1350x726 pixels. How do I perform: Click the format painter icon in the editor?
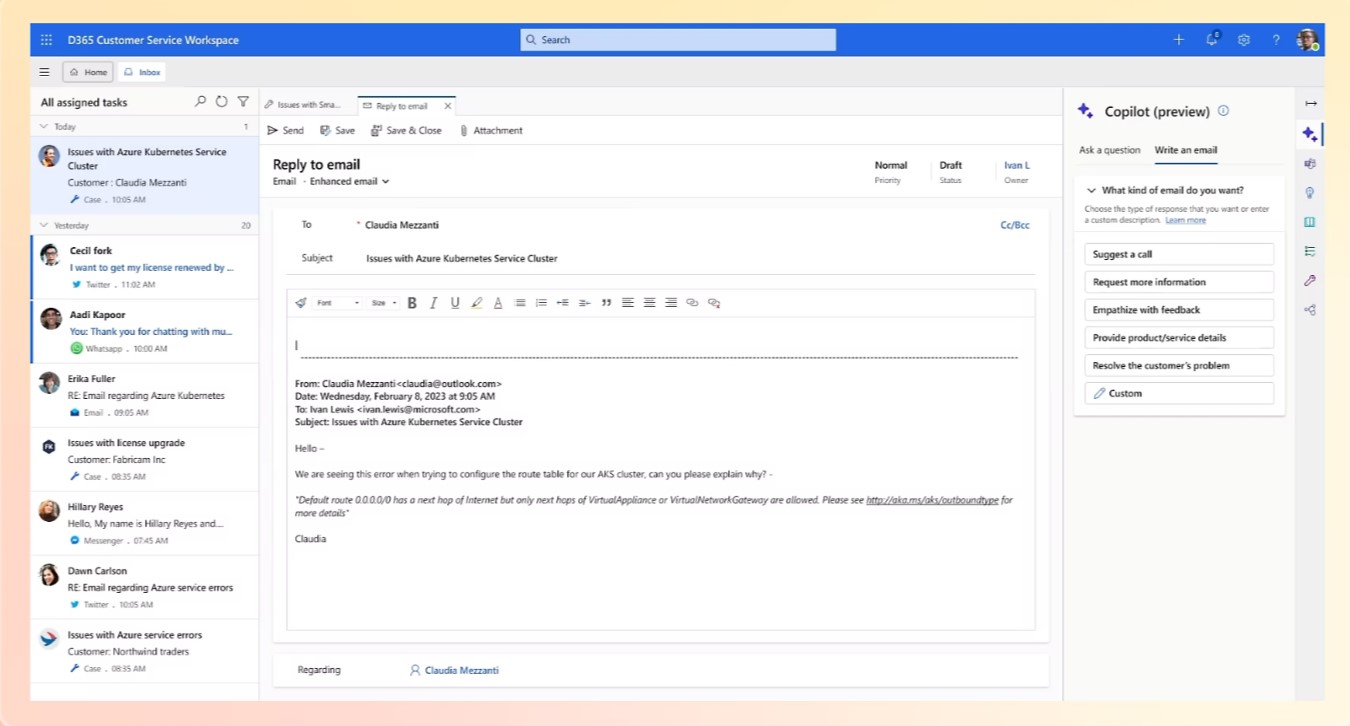301,303
